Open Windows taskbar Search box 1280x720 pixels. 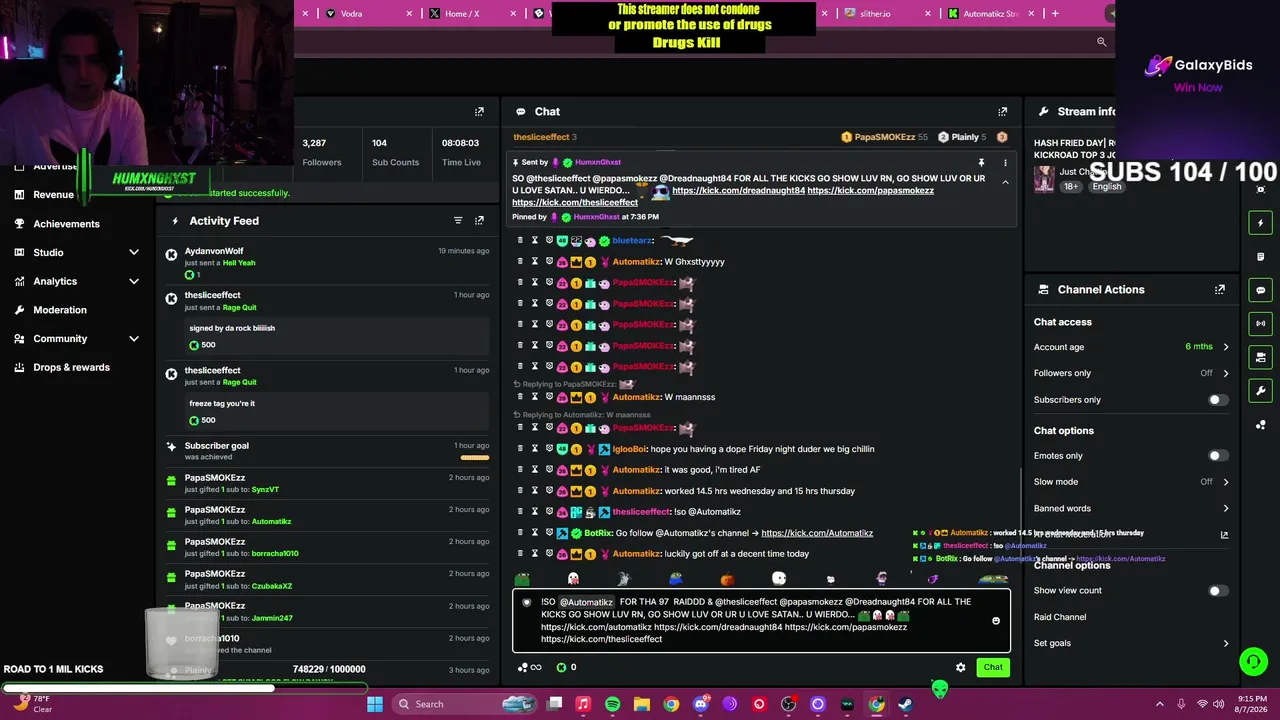pyautogui.click(x=462, y=704)
